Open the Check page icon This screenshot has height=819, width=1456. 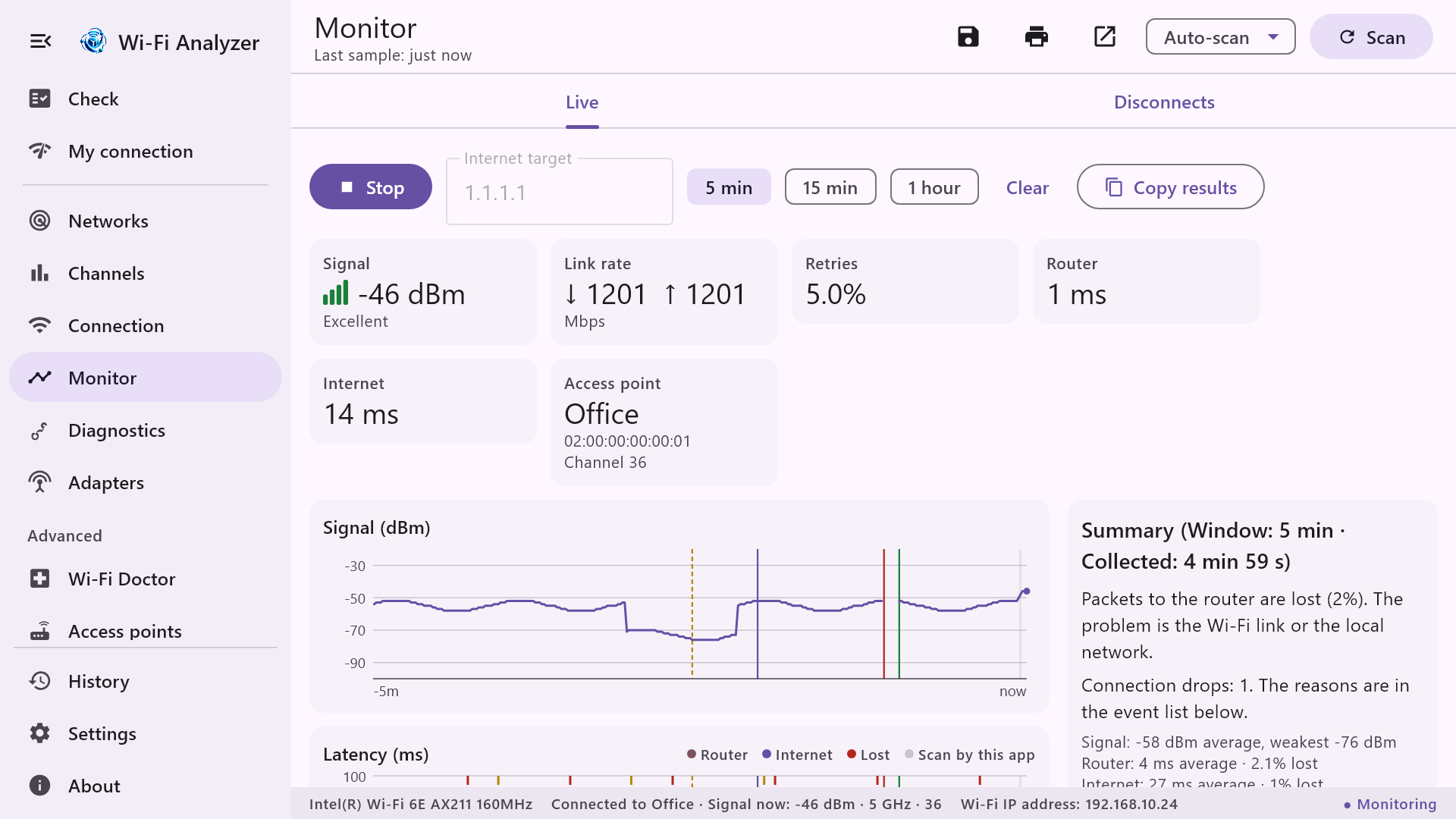(x=39, y=99)
